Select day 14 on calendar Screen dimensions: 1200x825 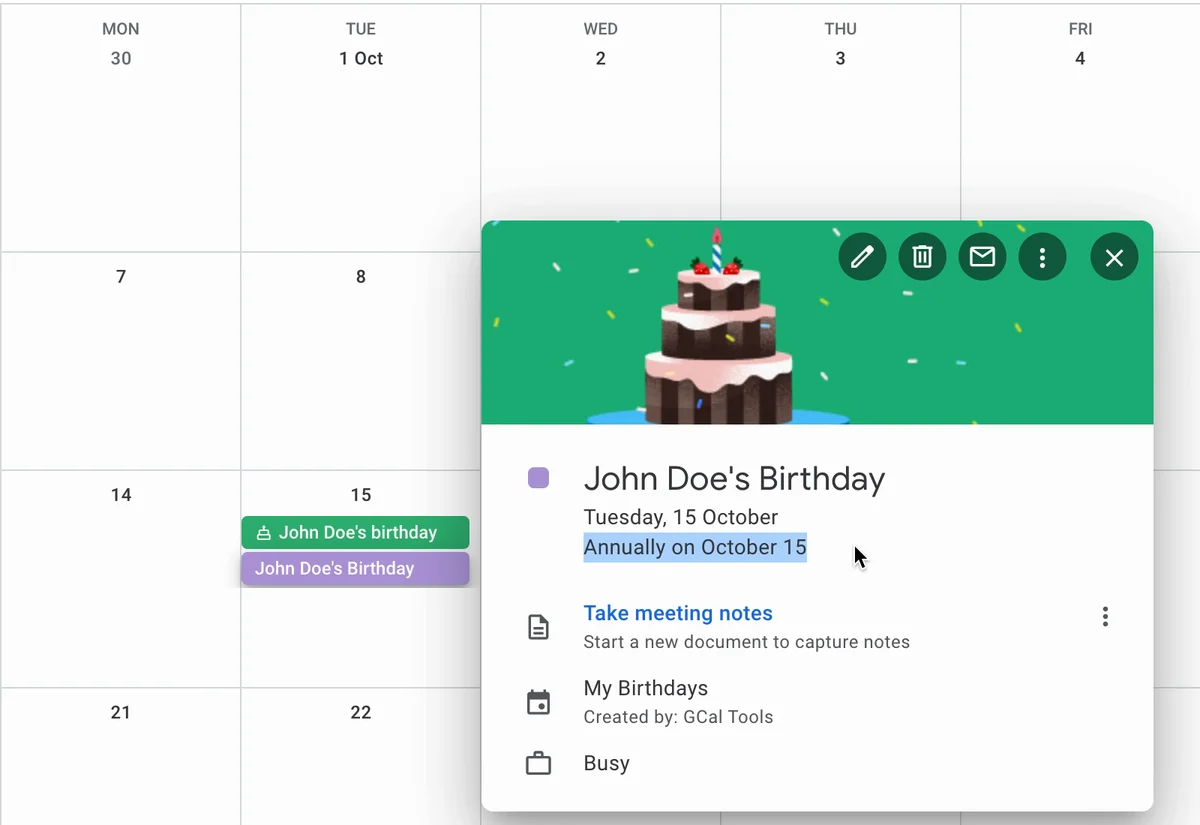(121, 495)
